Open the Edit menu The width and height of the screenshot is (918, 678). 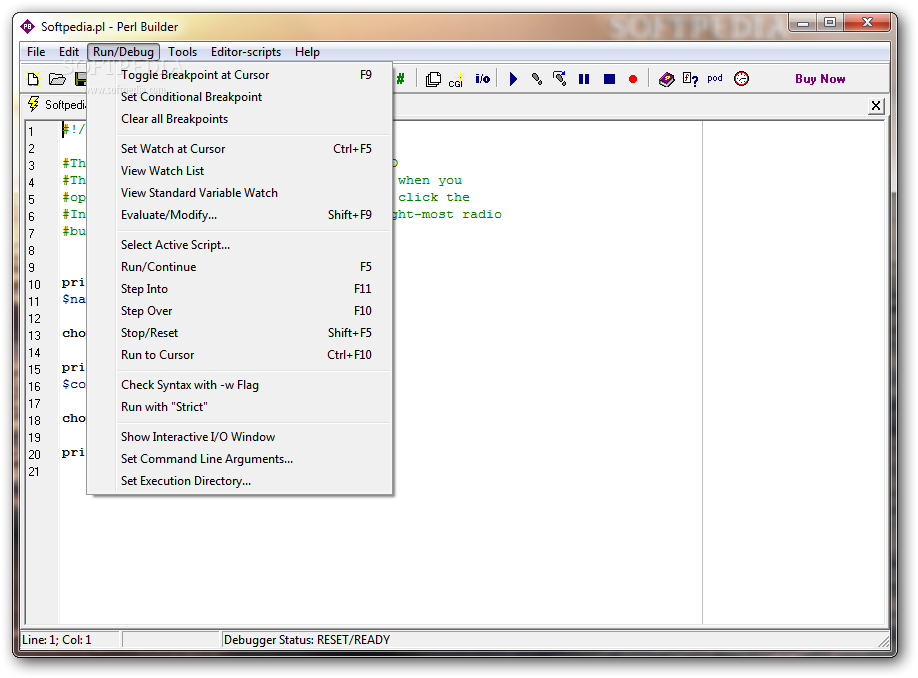coord(68,52)
